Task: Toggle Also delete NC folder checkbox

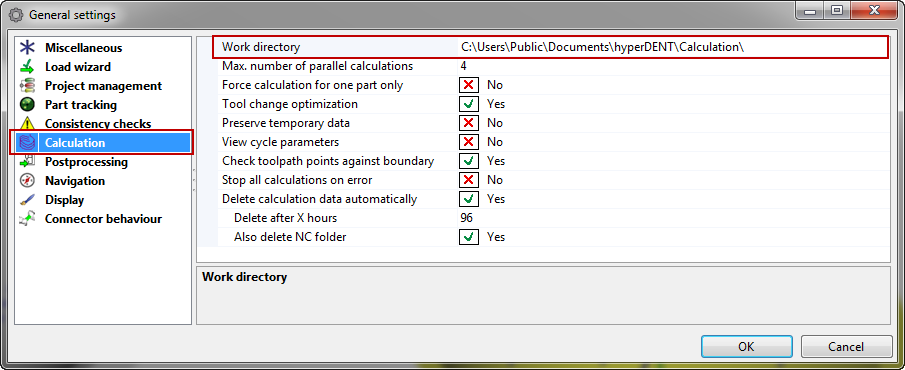Action: pyautogui.click(x=469, y=237)
